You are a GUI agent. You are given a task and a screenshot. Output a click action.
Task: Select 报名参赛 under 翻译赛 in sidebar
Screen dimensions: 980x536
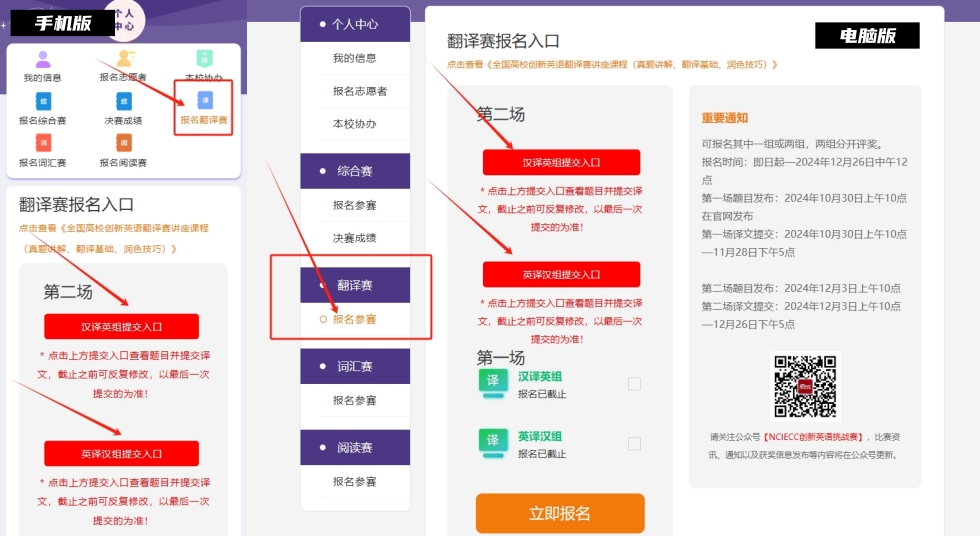point(355,320)
